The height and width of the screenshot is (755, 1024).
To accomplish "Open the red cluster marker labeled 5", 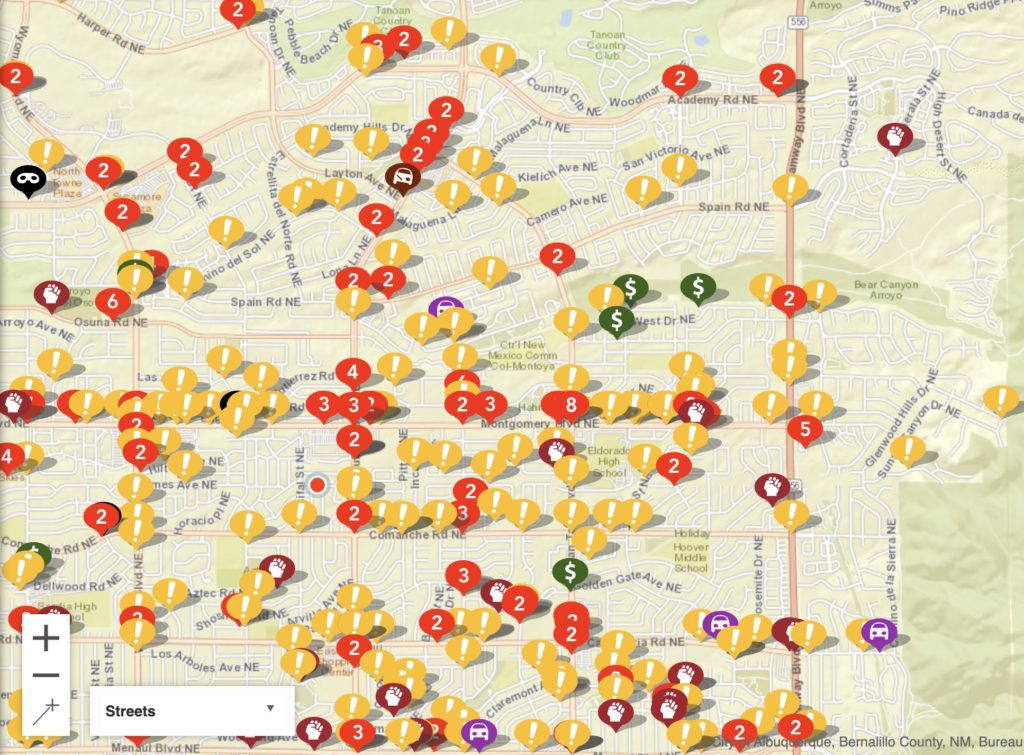I will pyautogui.click(x=804, y=429).
